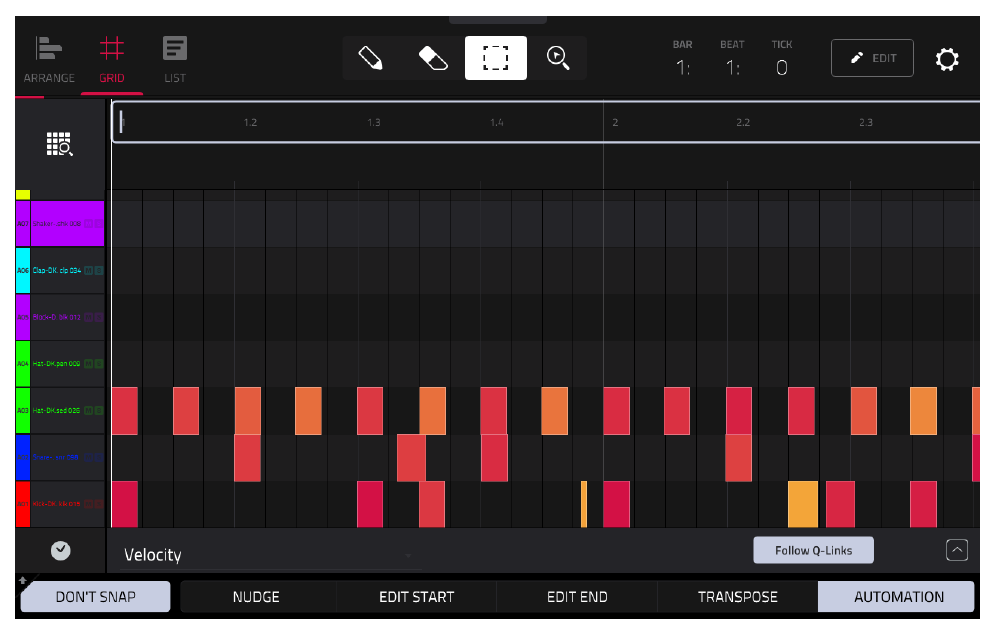Toggle the DON'T SNAP option
The width and height of the screenshot is (996, 636).
point(96,597)
